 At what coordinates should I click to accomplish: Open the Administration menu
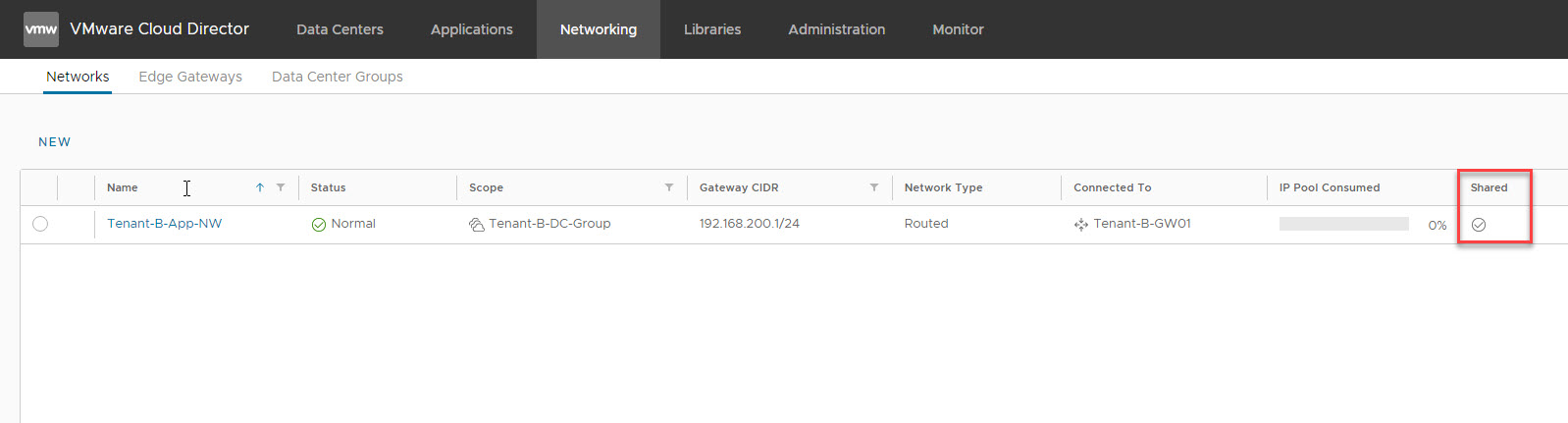click(836, 29)
